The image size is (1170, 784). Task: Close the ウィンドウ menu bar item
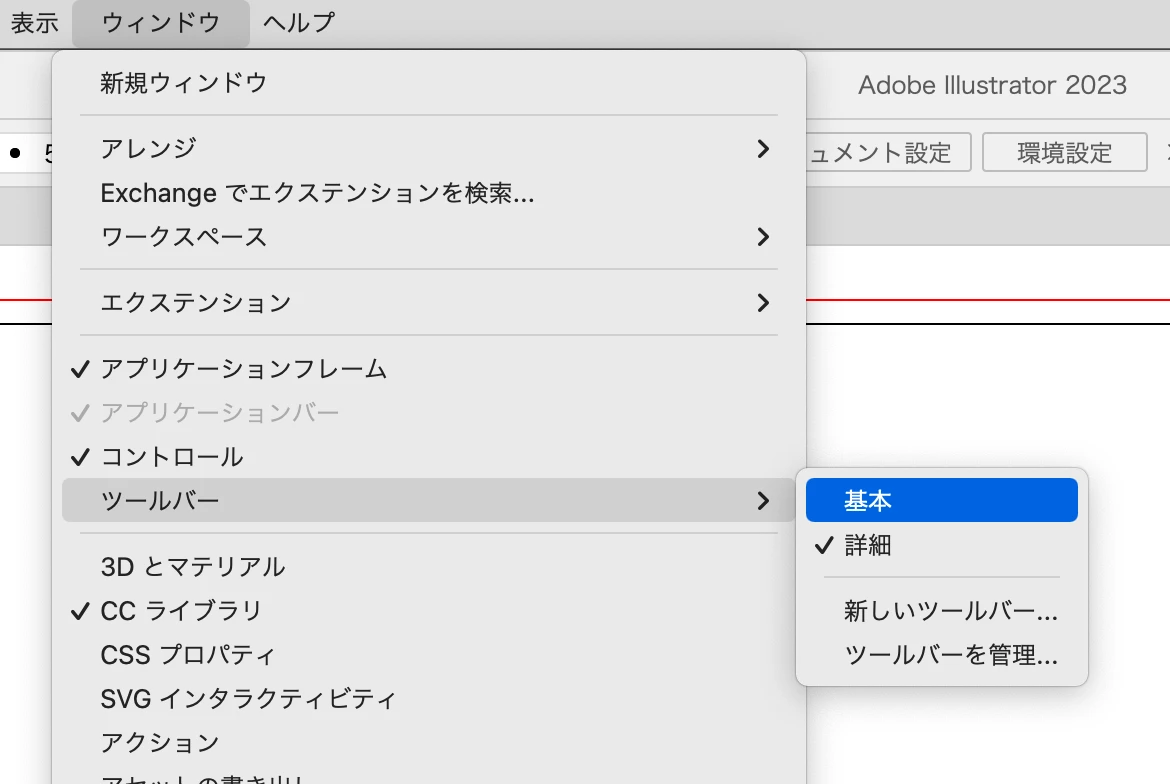(x=160, y=22)
